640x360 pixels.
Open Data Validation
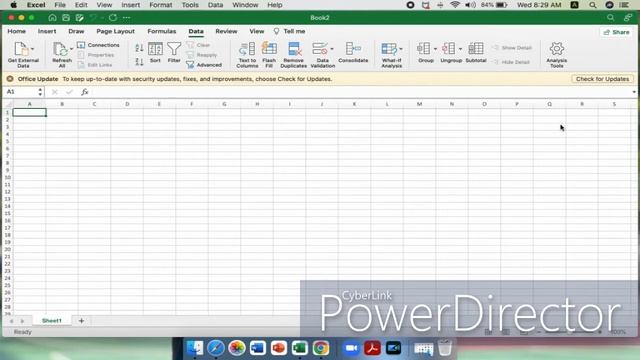coord(322,55)
